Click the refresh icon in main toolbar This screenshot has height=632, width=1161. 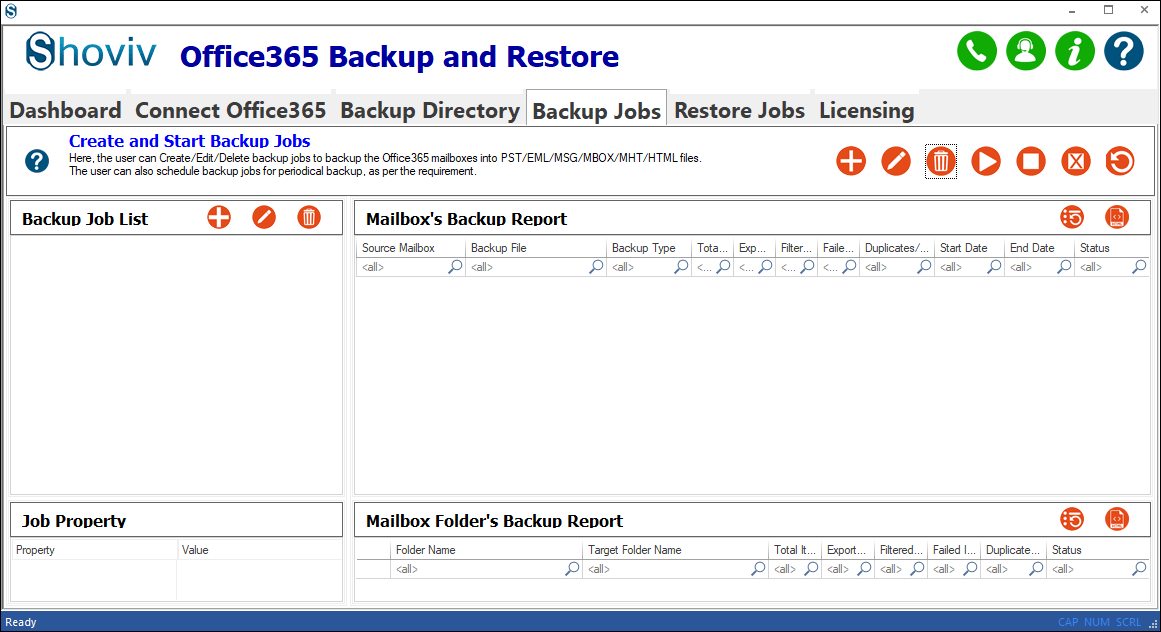point(1121,161)
